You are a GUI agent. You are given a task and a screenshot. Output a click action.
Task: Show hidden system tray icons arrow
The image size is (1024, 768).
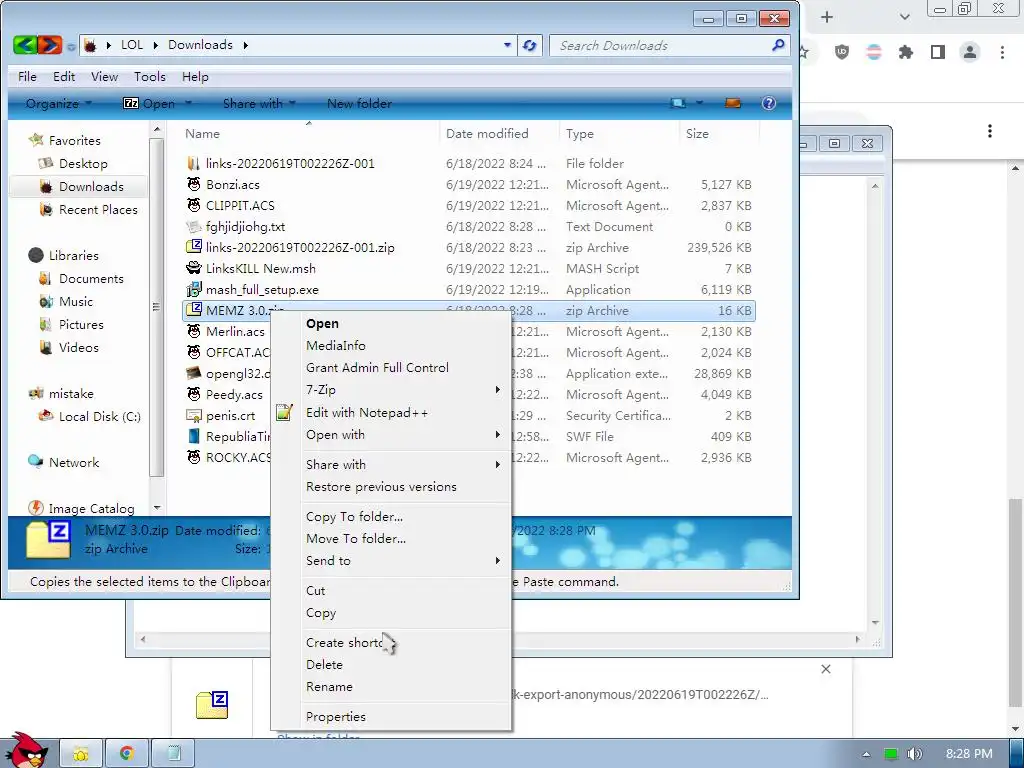coord(867,754)
